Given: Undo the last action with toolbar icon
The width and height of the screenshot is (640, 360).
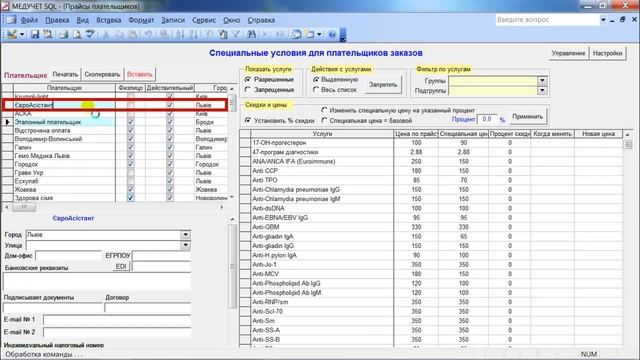Looking at the screenshot, I should (148, 35).
